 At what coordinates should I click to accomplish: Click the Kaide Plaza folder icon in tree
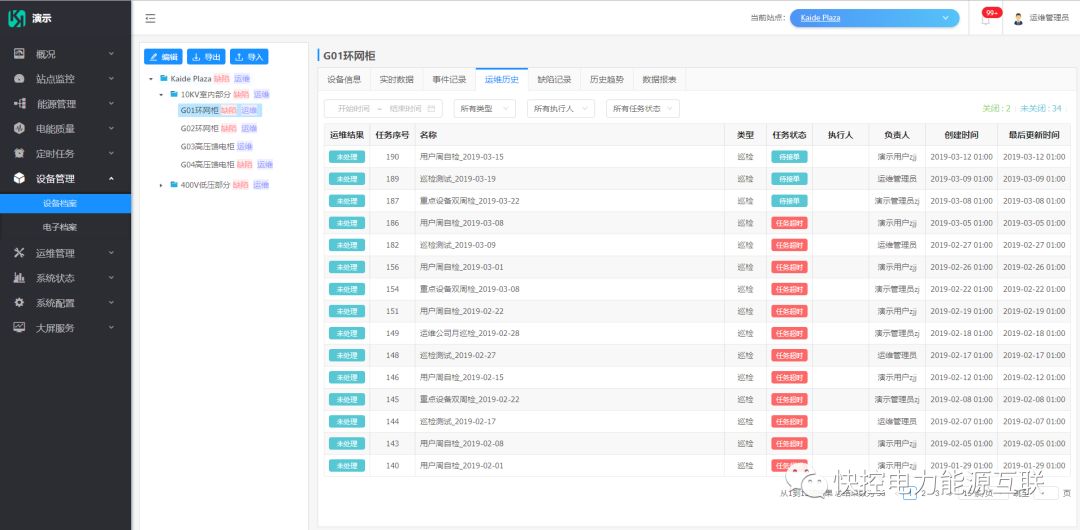164,79
